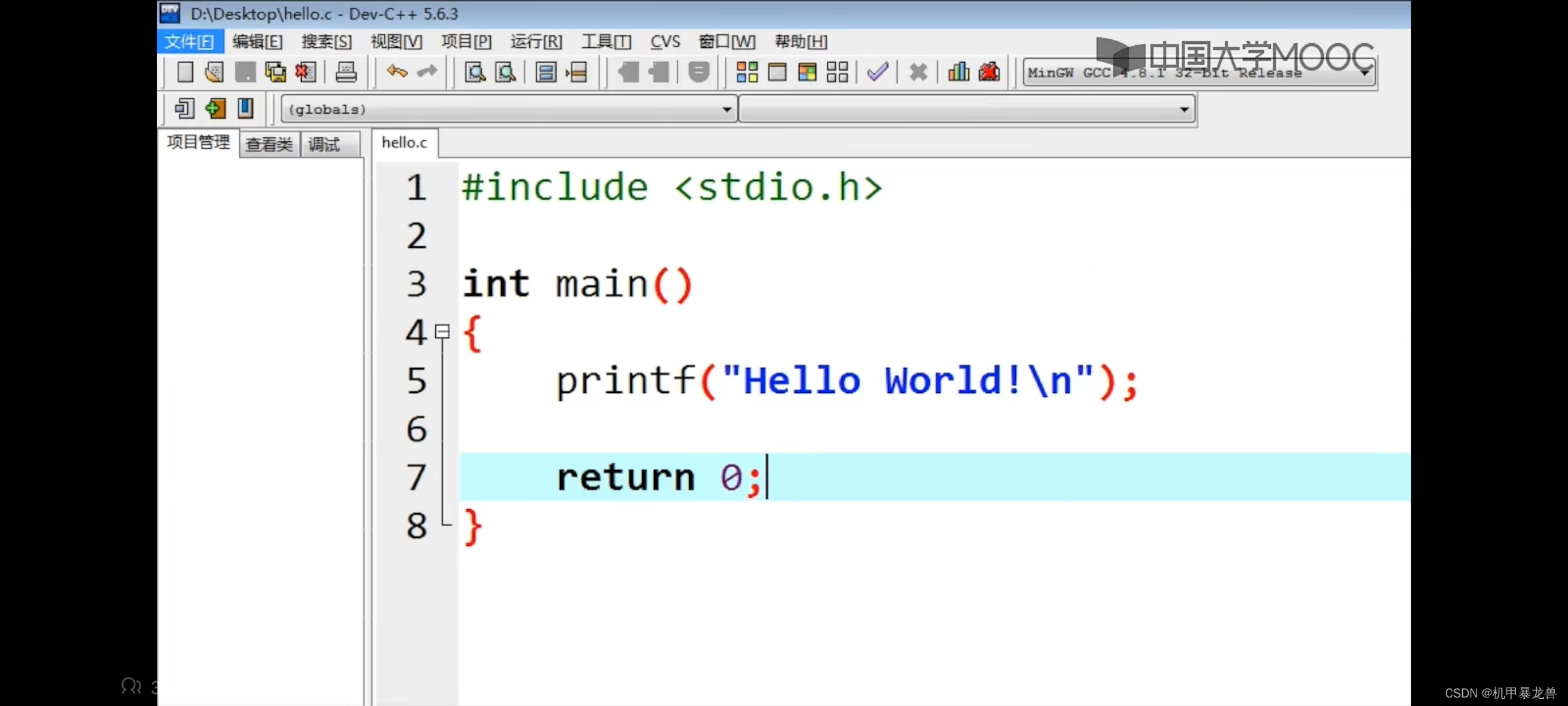Screen dimensions: 1568x706
Task: Switch to the 调试 tab
Action: point(330,144)
